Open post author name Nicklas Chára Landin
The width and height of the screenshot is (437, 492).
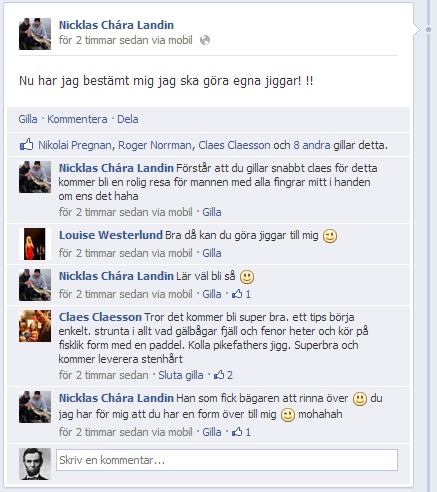116,25
